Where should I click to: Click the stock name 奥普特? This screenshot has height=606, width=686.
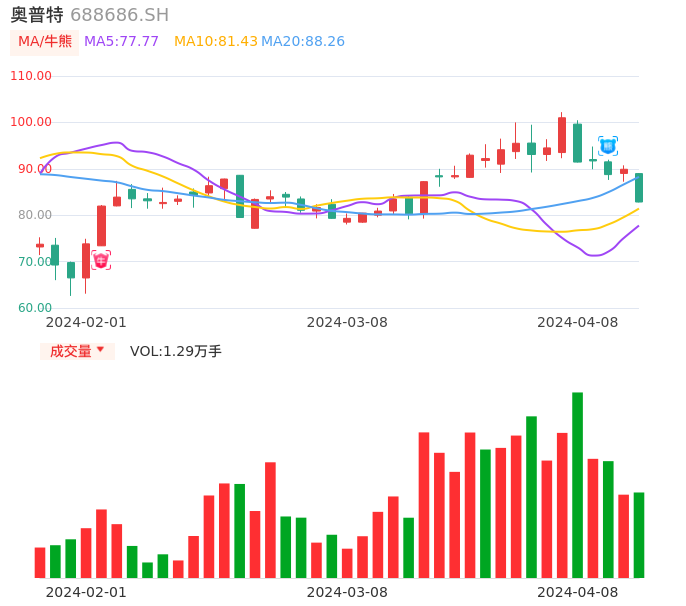tap(37, 15)
